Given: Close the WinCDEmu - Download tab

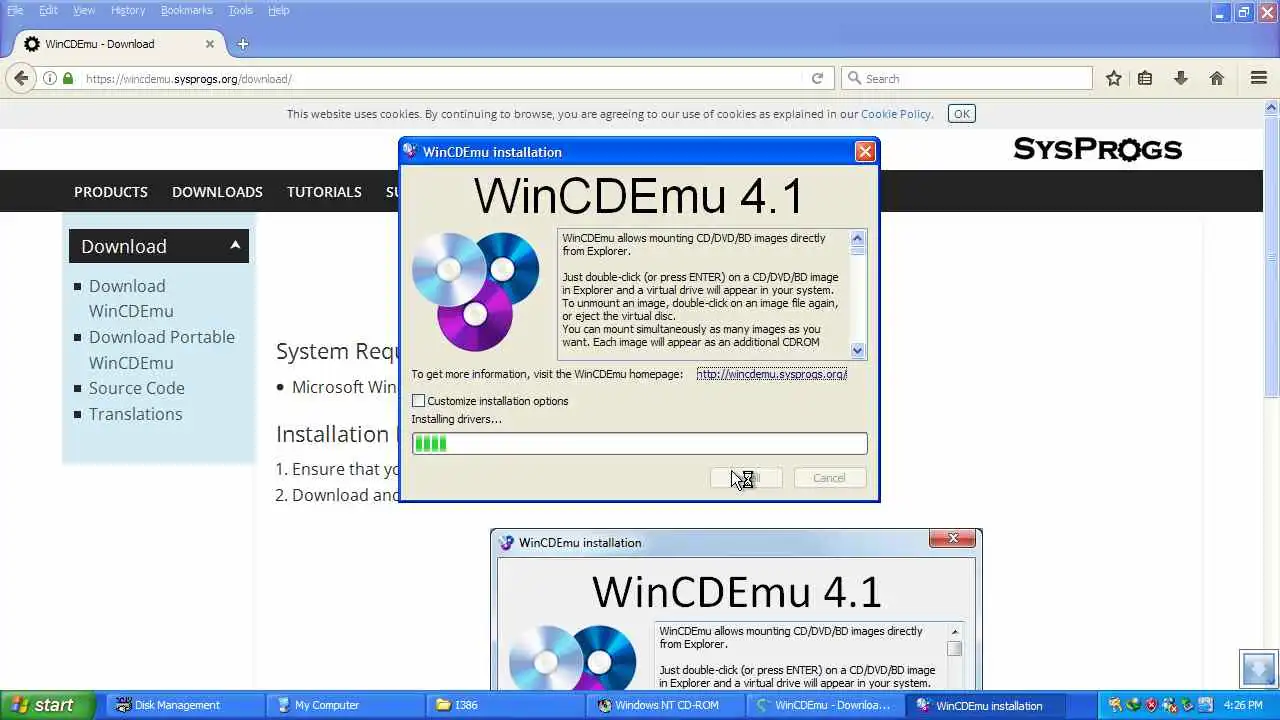Looking at the screenshot, I should tap(210, 44).
